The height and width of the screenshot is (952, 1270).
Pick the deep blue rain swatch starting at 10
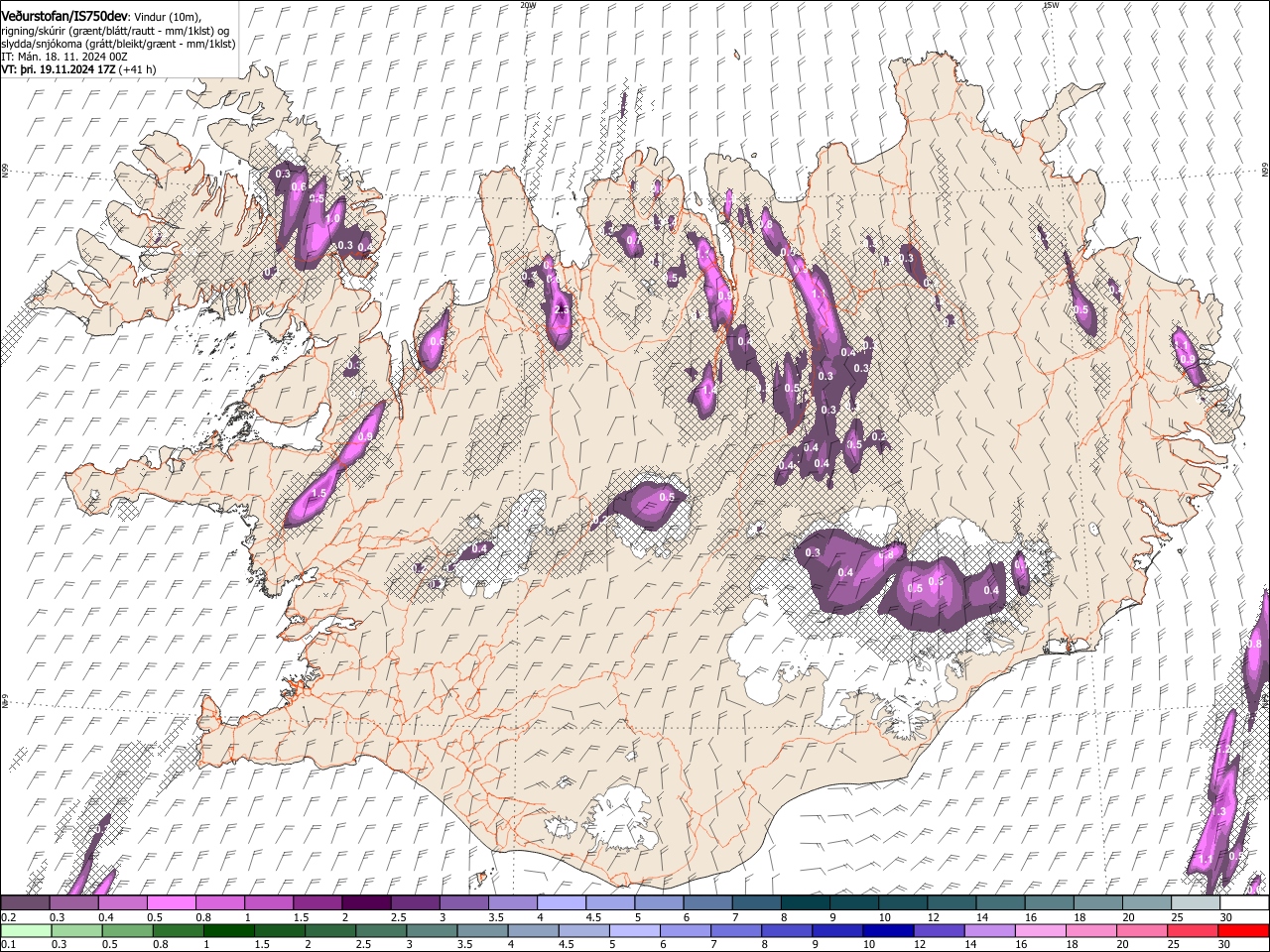point(887,931)
